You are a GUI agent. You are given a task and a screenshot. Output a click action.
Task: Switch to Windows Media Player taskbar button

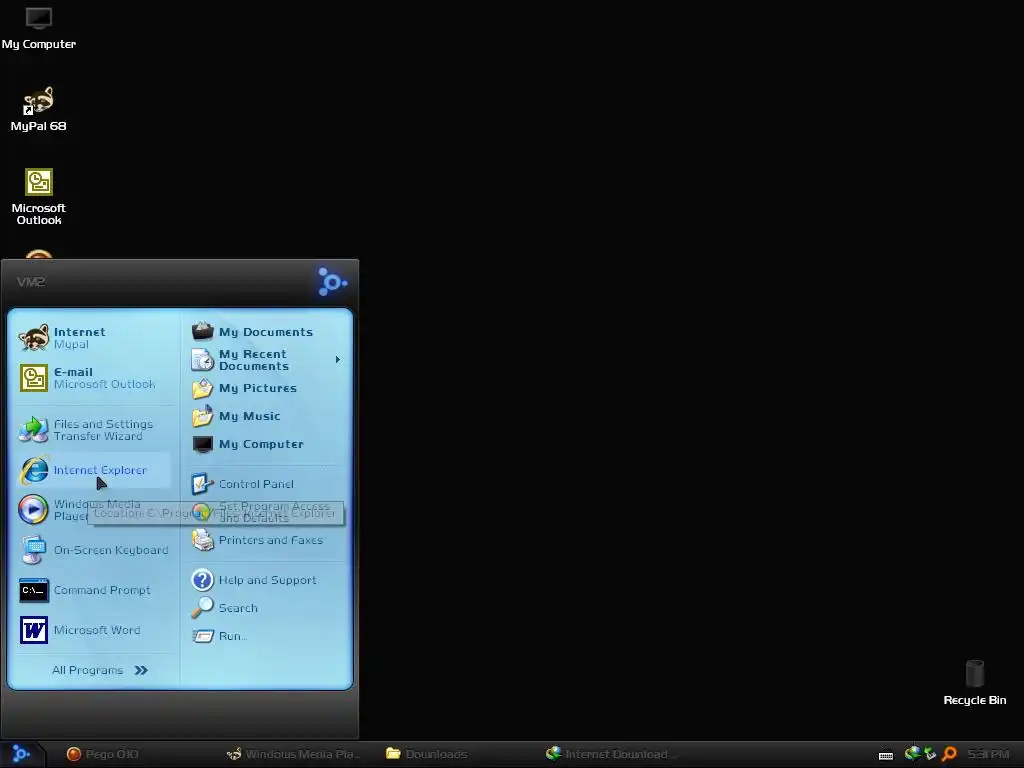point(294,754)
